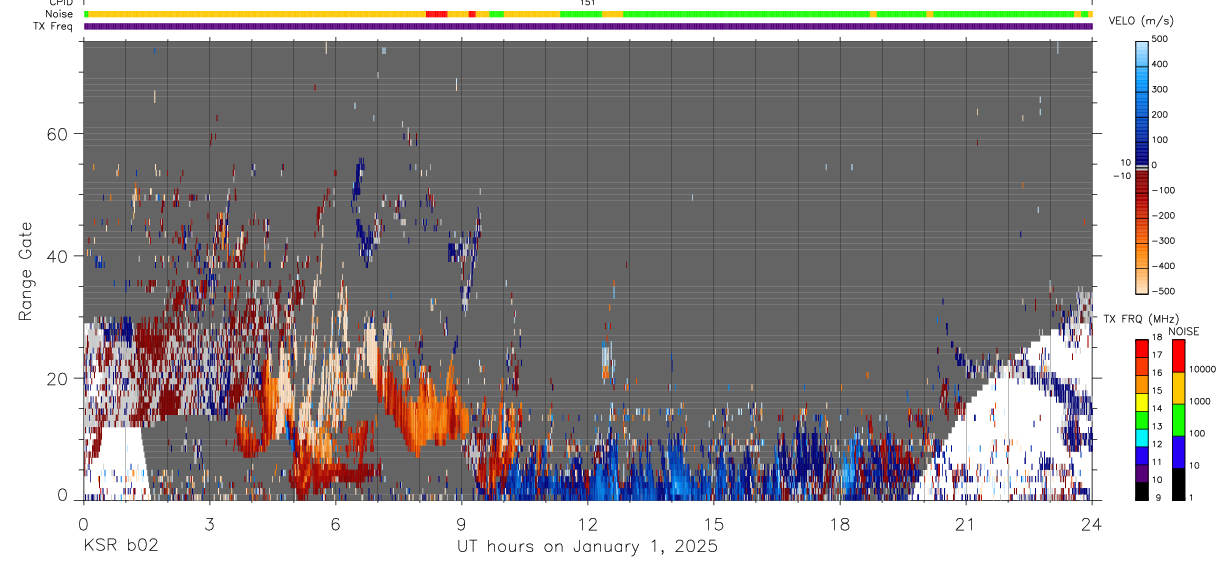Viewport: 1228px width, 567px height.
Task: Click the 21 tick on the UT hours axis
Action: (966, 523)
